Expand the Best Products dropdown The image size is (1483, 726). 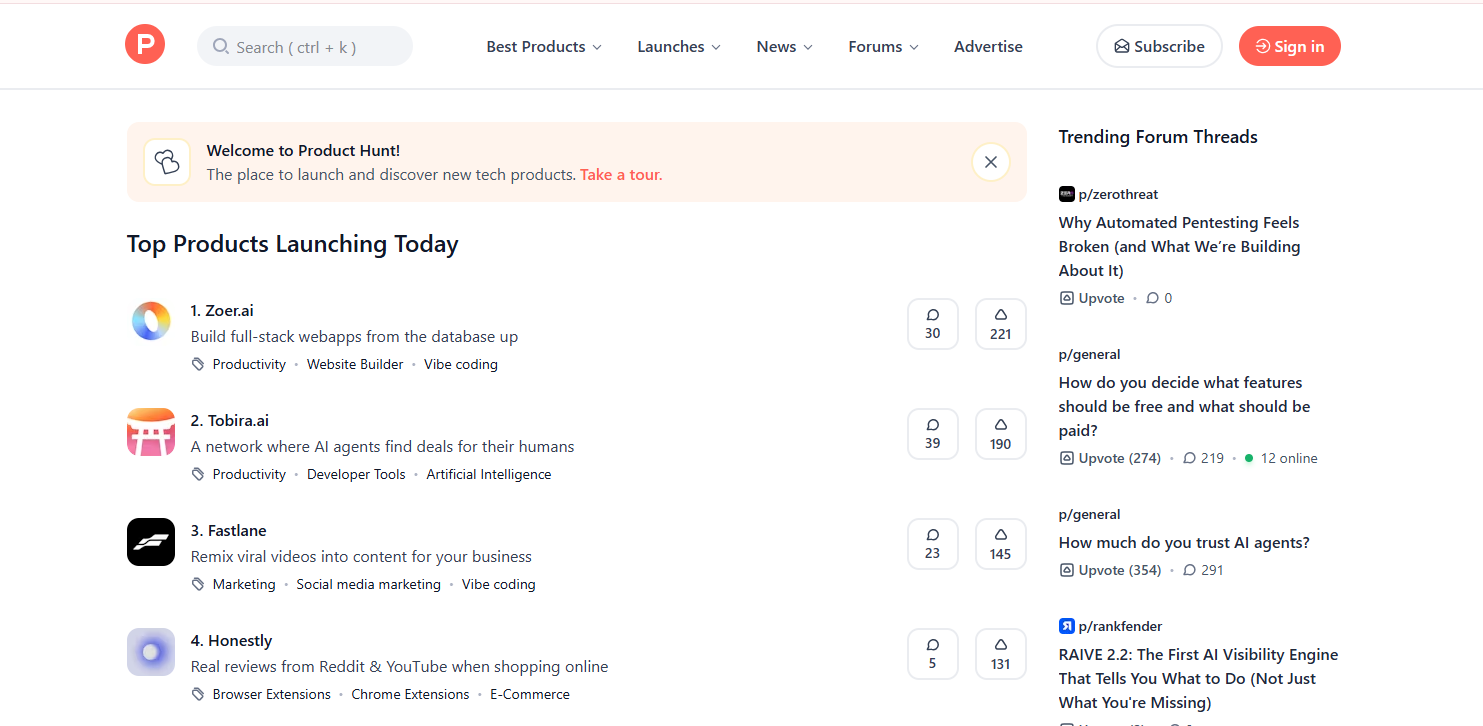click(544, 47)
